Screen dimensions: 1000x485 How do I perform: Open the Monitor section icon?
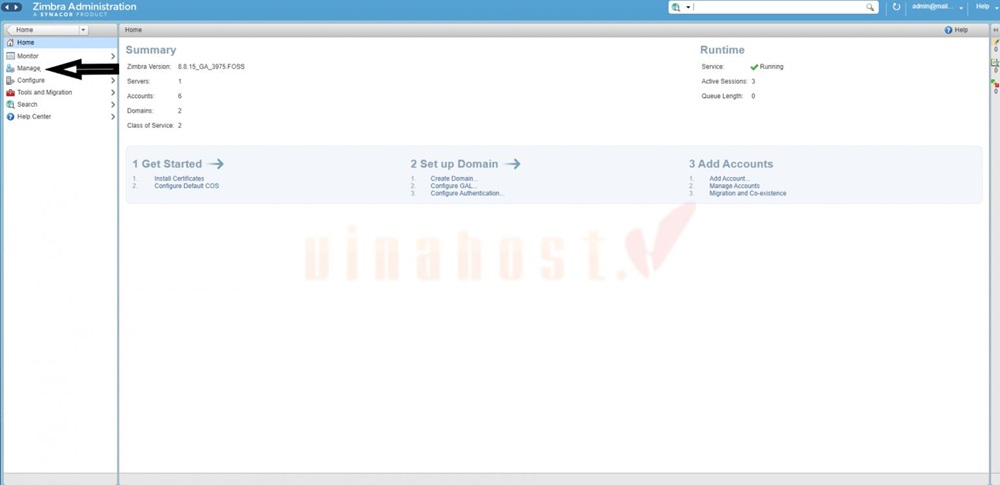point(10,56)
